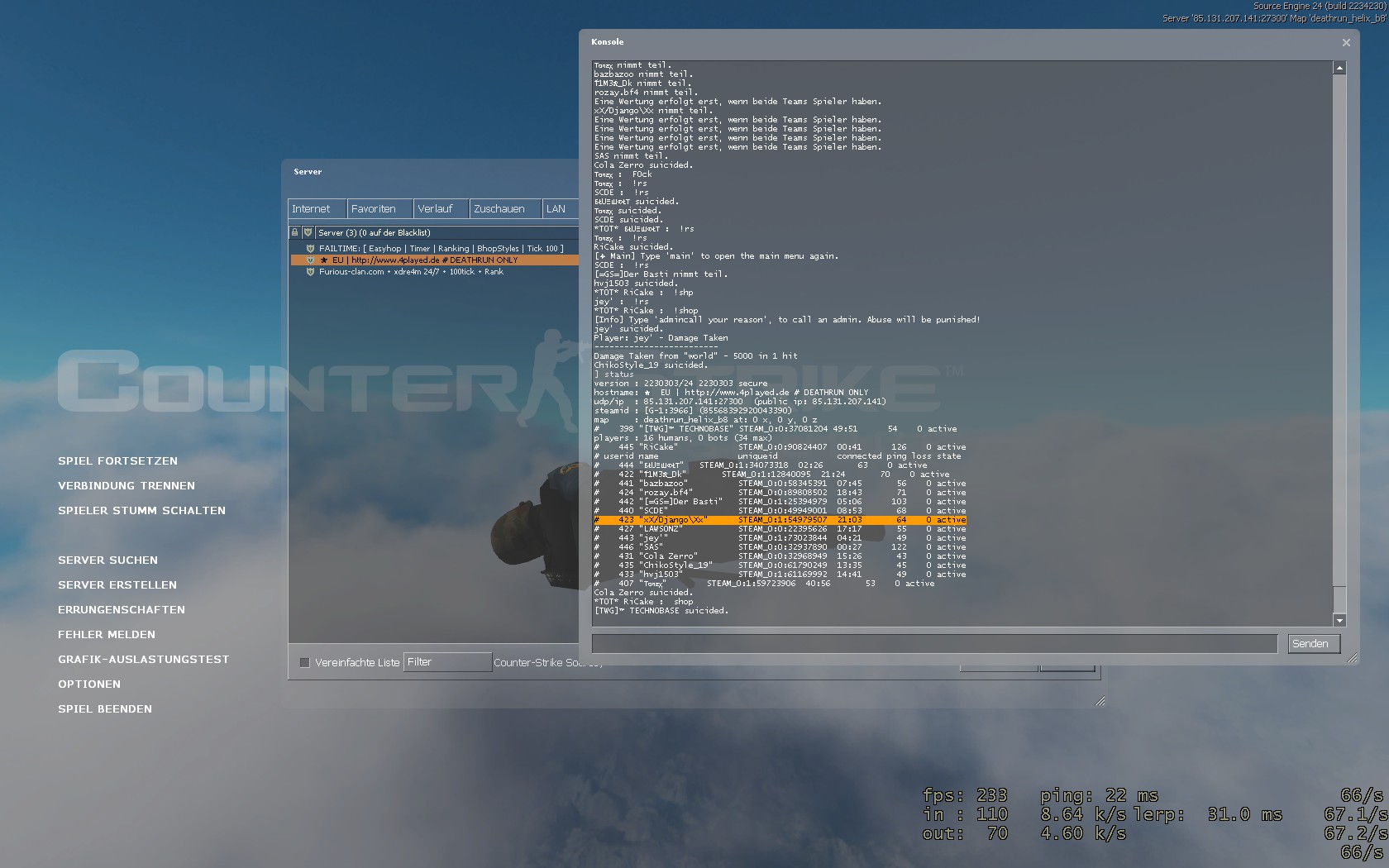Open Server suchen from main menu
The image size is (1389, 868).
click(x=107, y=560)
